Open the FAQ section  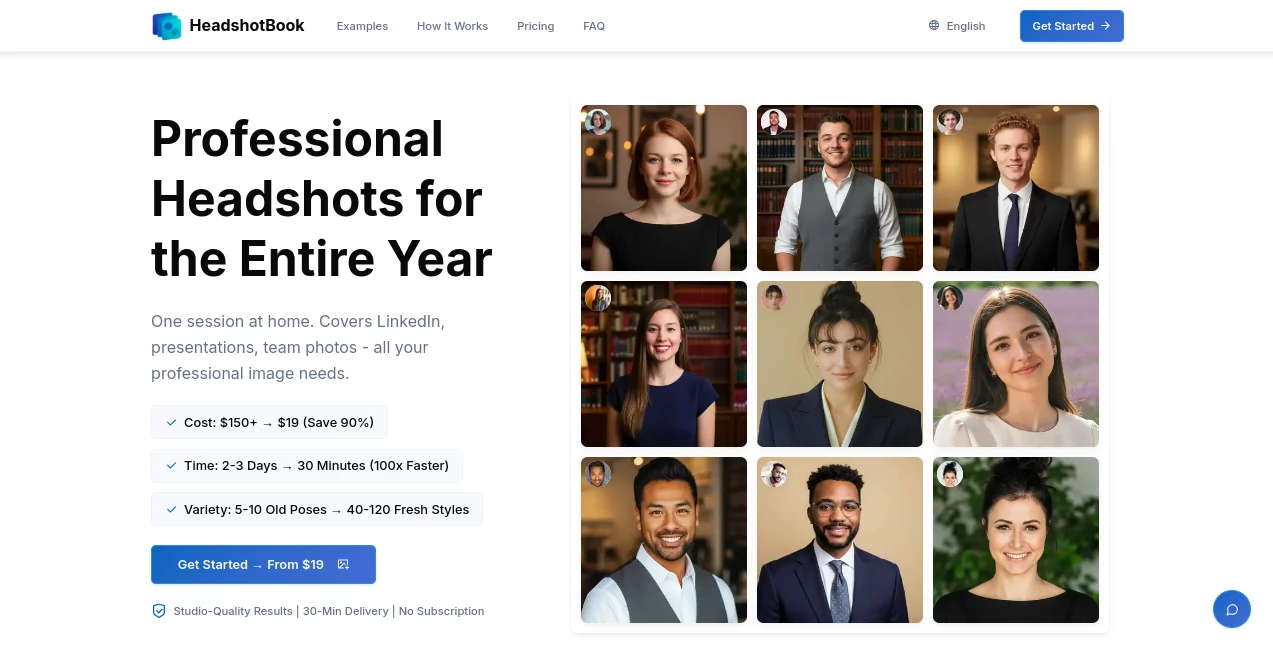coord(594,26)
